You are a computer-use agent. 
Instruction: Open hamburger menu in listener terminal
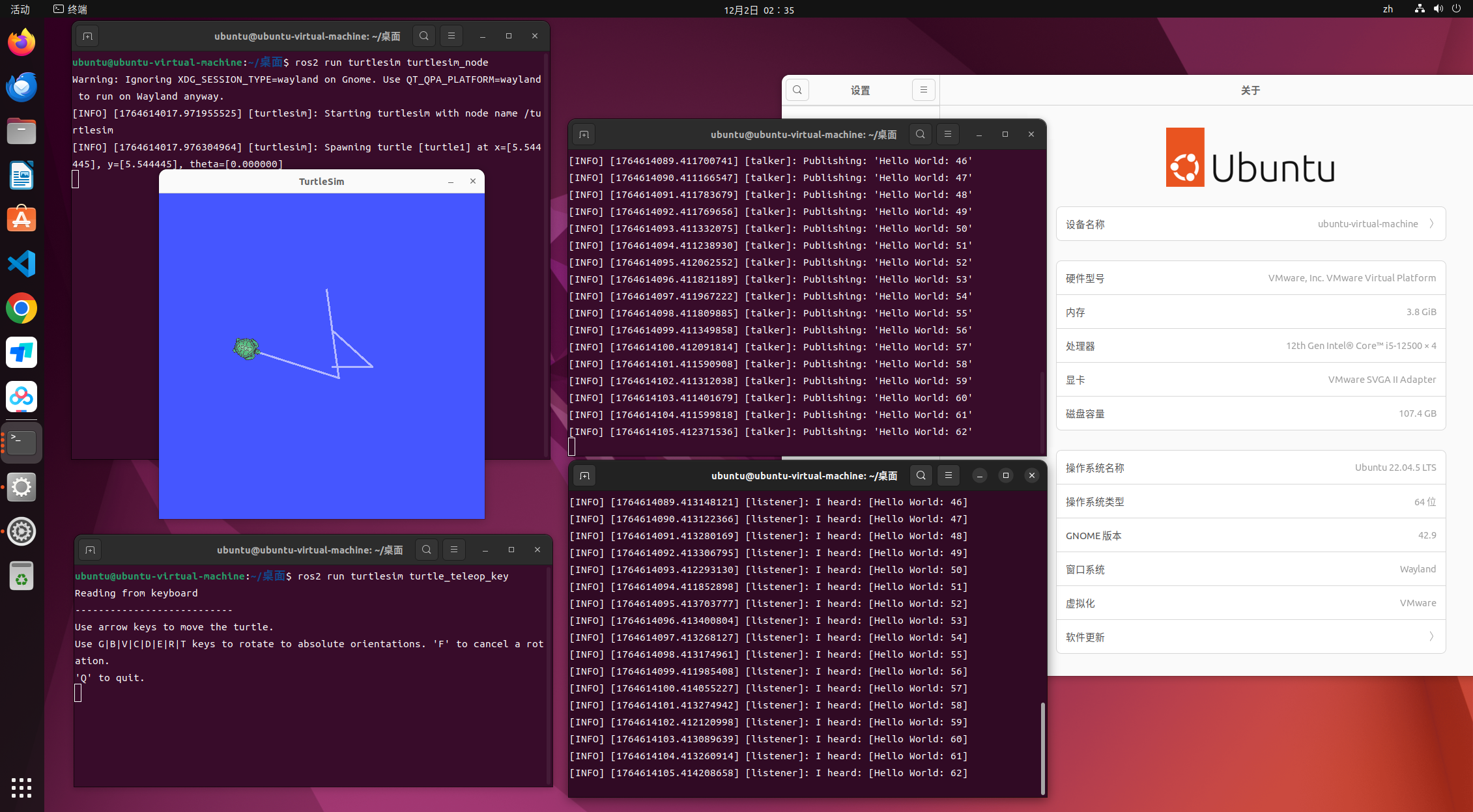click(949, 475)
